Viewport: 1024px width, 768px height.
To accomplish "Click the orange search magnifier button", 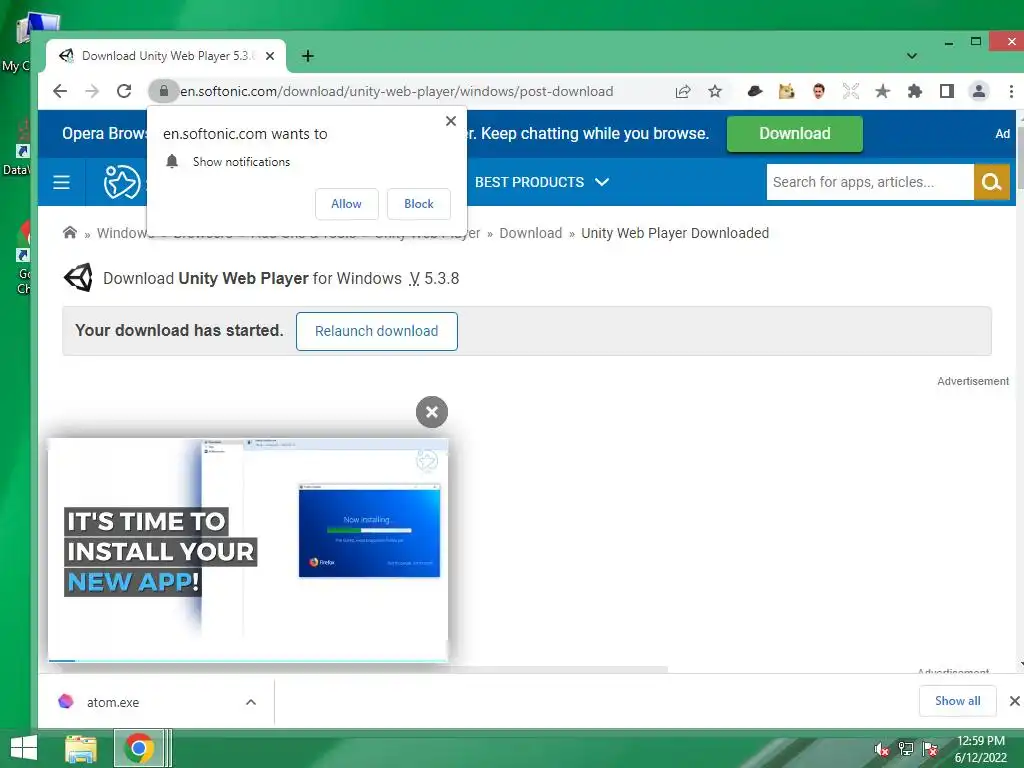I will point(991,182).
